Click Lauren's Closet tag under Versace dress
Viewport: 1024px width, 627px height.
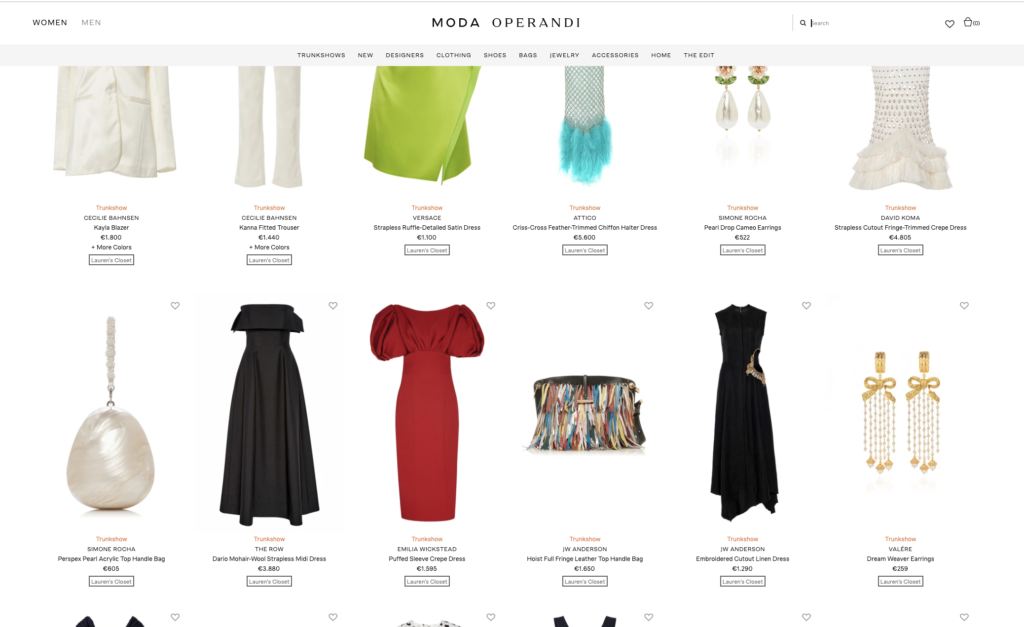click(x=427, y=250)
